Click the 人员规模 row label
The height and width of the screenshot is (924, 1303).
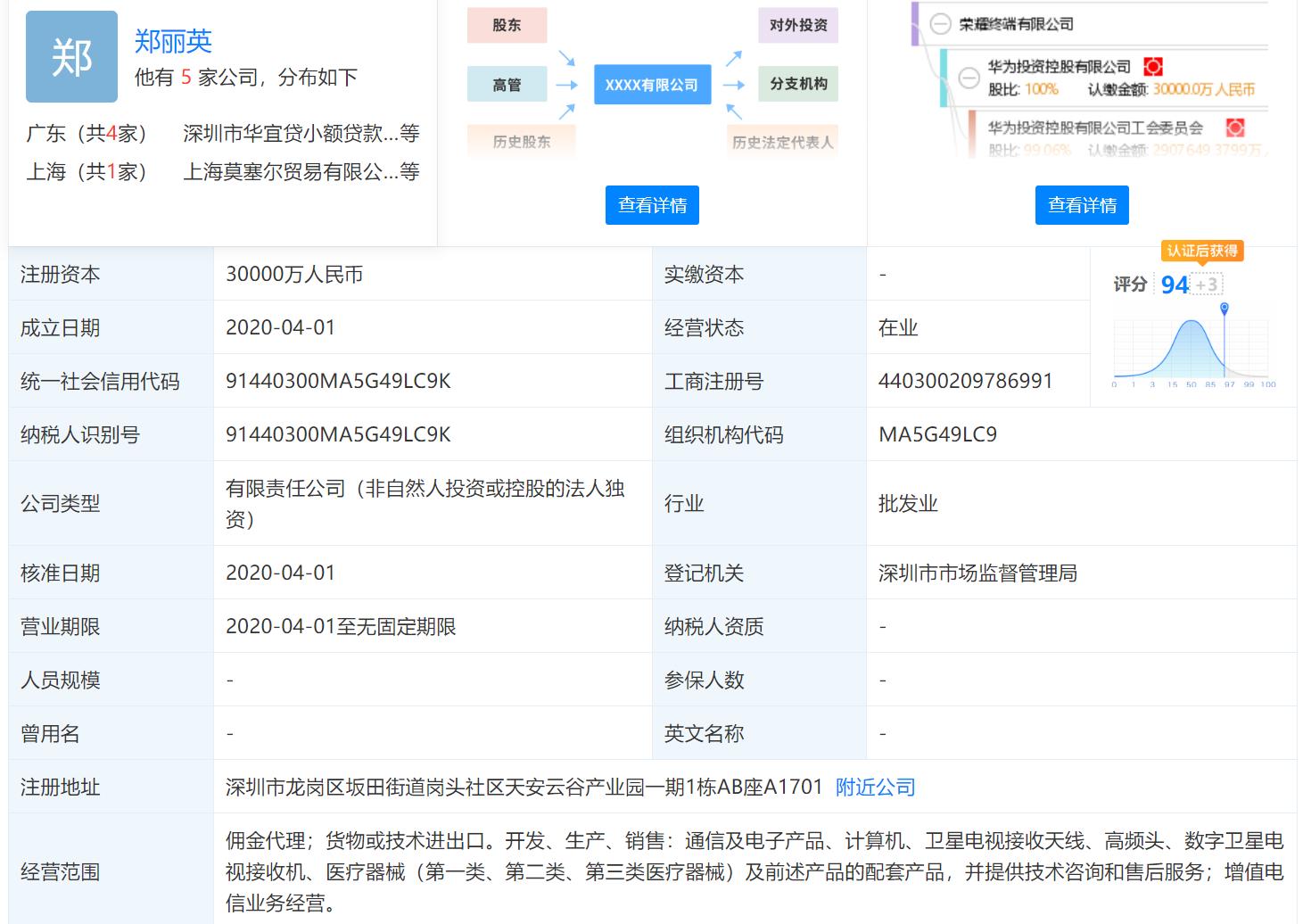point(60,680)
